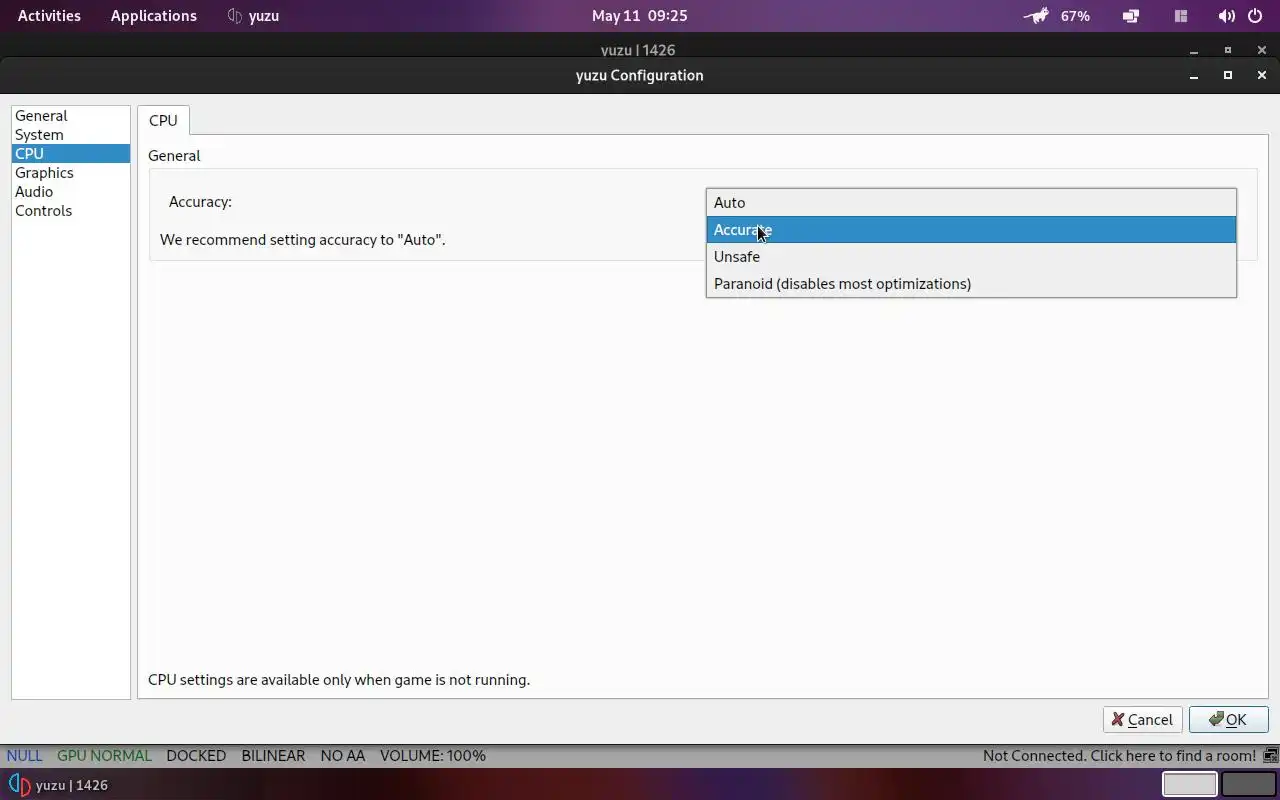Click the CPU settings availability note

pos(339,680)
